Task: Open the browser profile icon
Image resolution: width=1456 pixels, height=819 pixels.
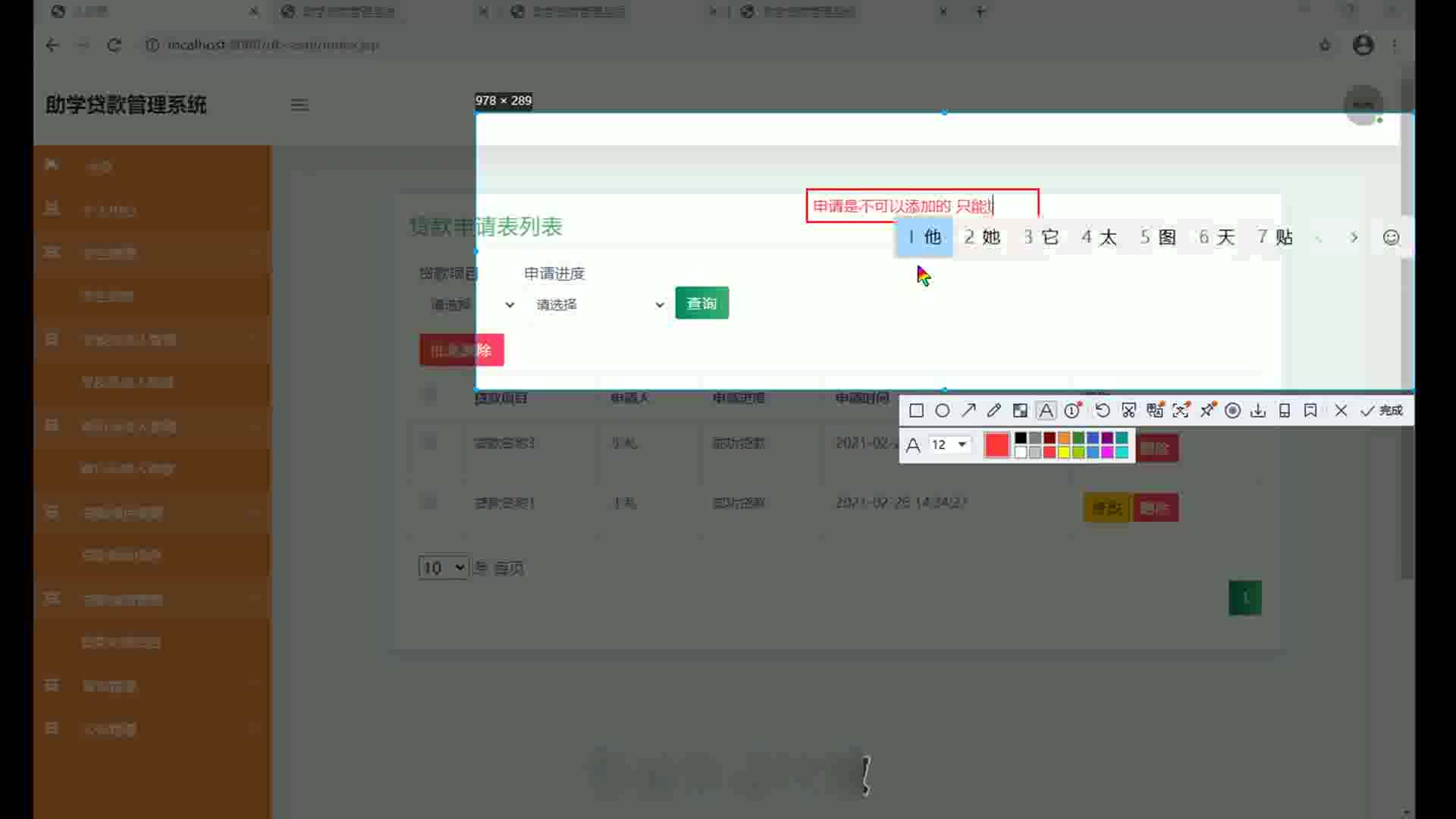Action: click(1363, 45)
